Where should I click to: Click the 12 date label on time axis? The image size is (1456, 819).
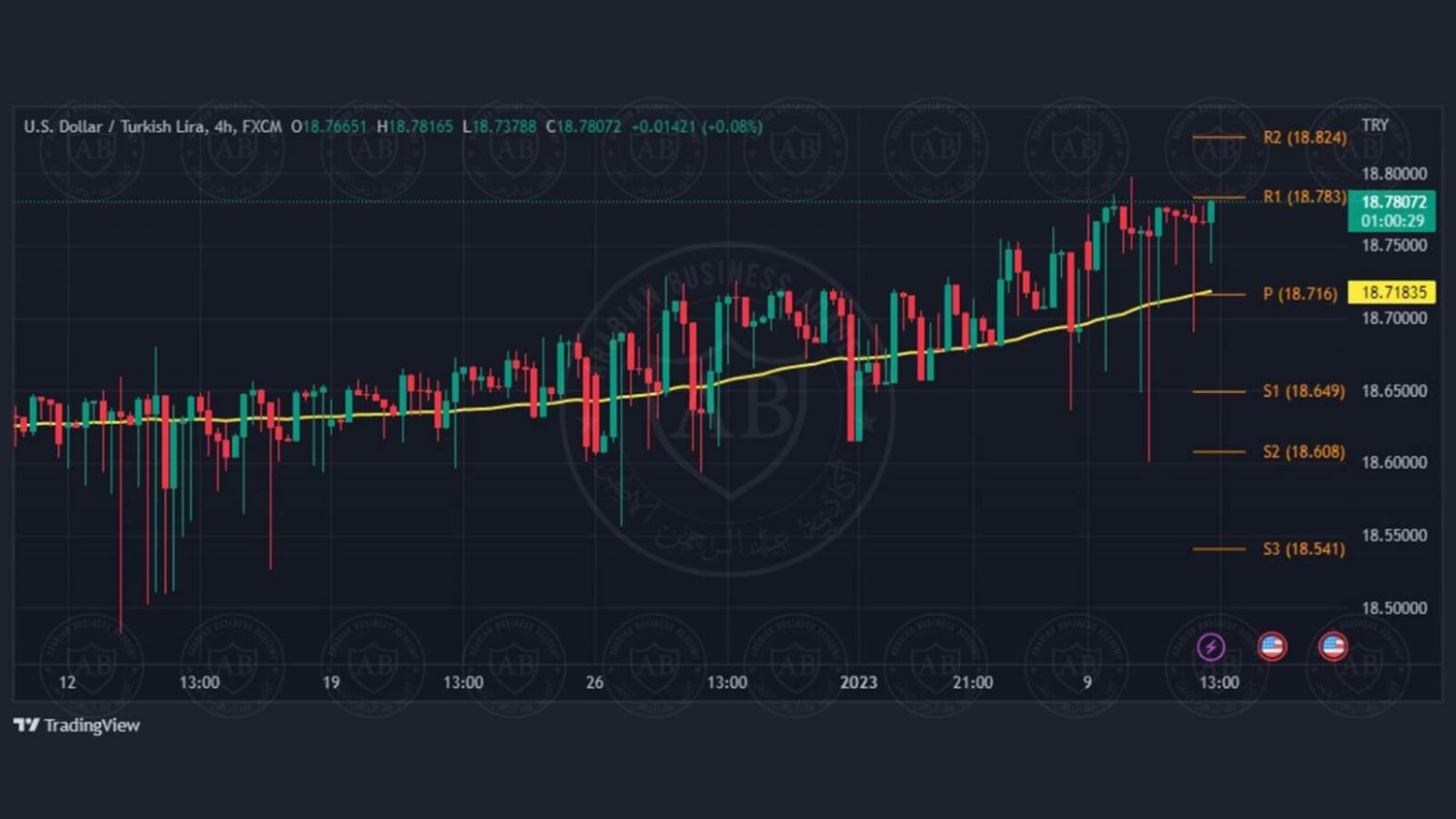(67, 682)
